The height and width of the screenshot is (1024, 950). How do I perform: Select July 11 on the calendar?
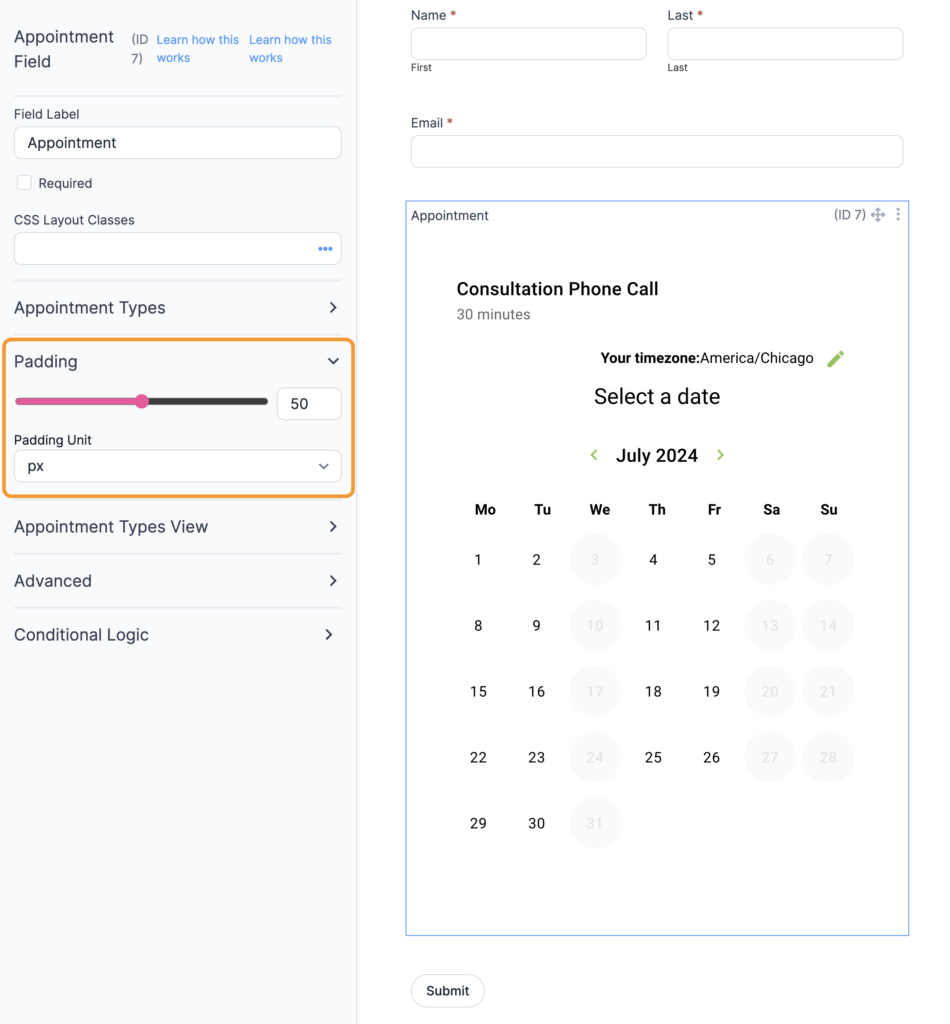coord(653,626)
